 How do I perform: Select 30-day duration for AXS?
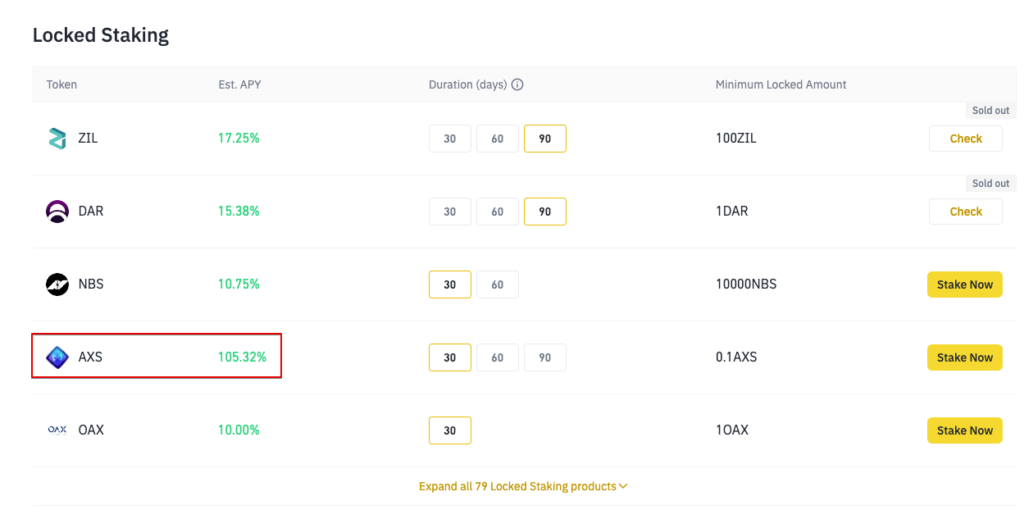(x=450, y=358)
